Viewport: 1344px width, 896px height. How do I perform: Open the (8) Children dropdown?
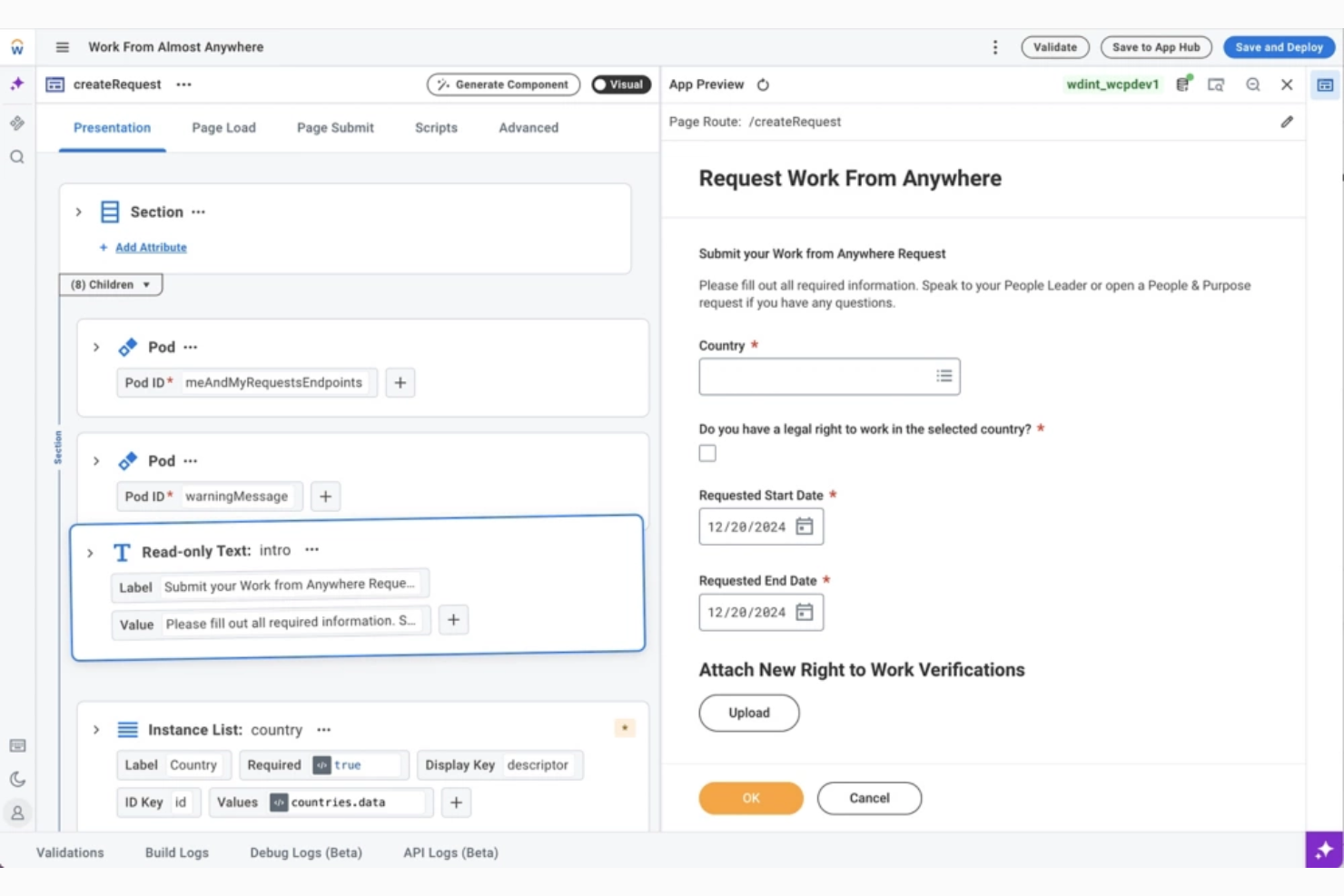(109, 284)
